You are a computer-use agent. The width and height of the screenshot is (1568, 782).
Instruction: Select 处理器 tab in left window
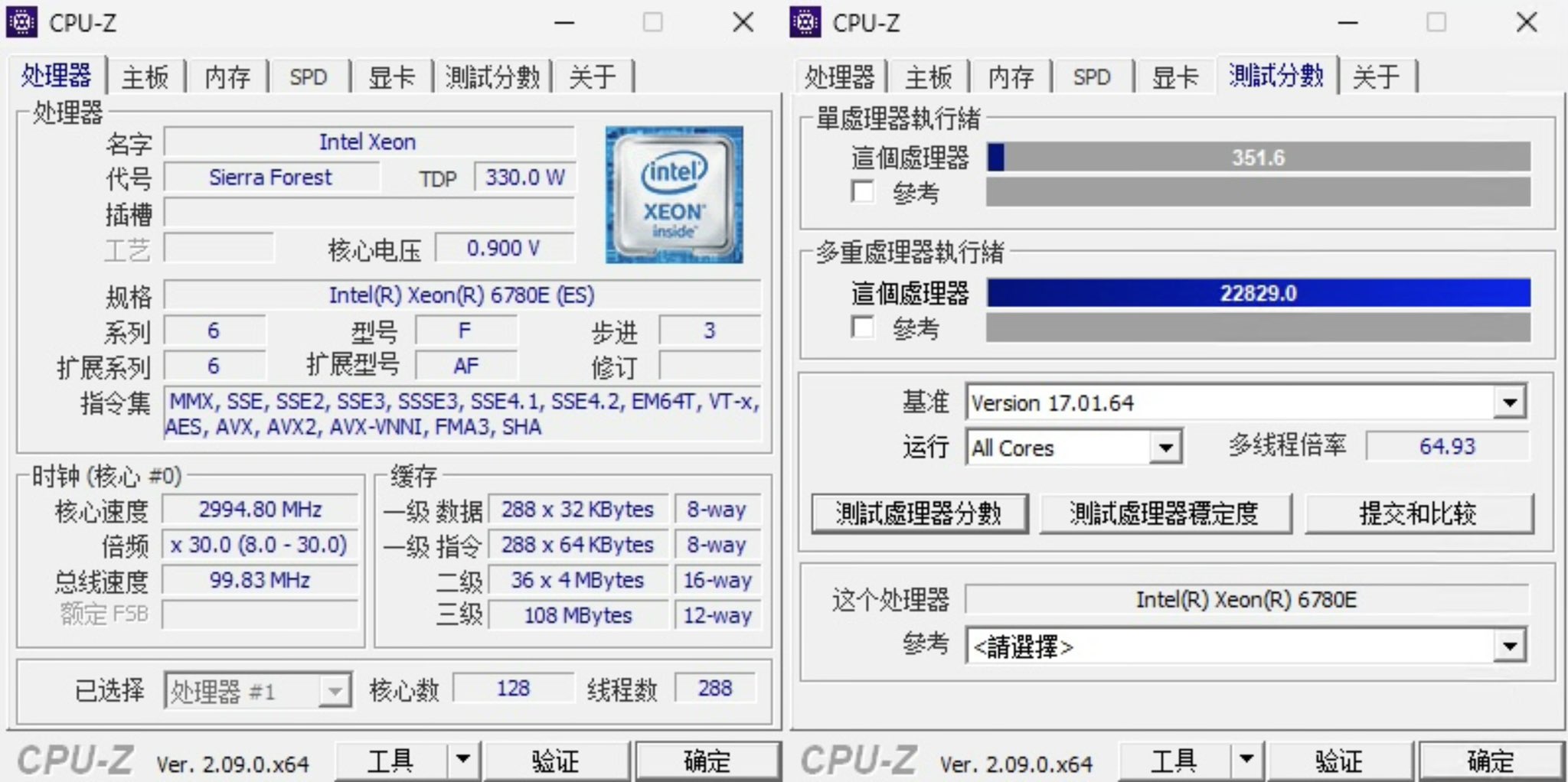56,76
